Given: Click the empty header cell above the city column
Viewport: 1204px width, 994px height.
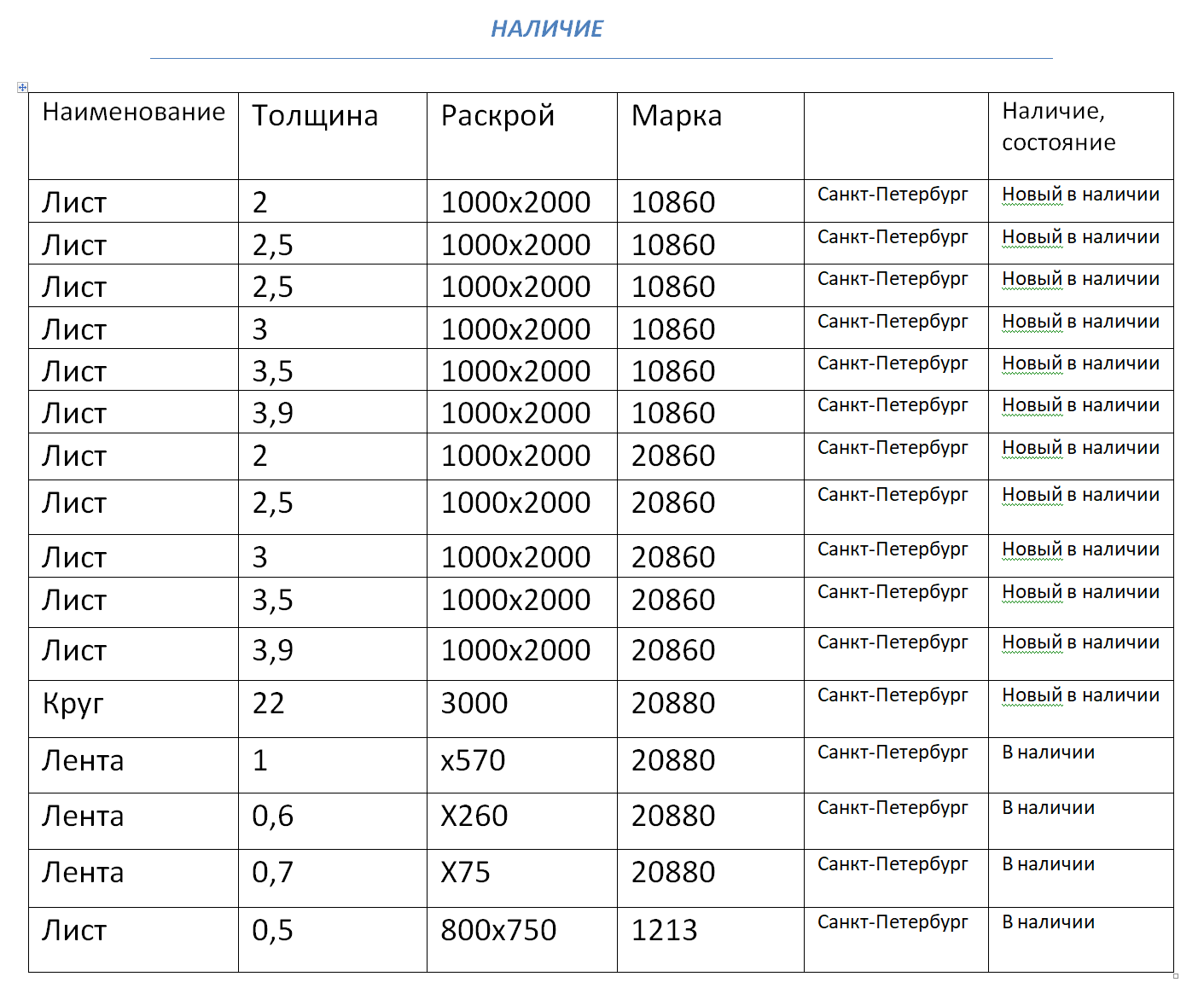Looking at the screenshot, I should 895,135.
